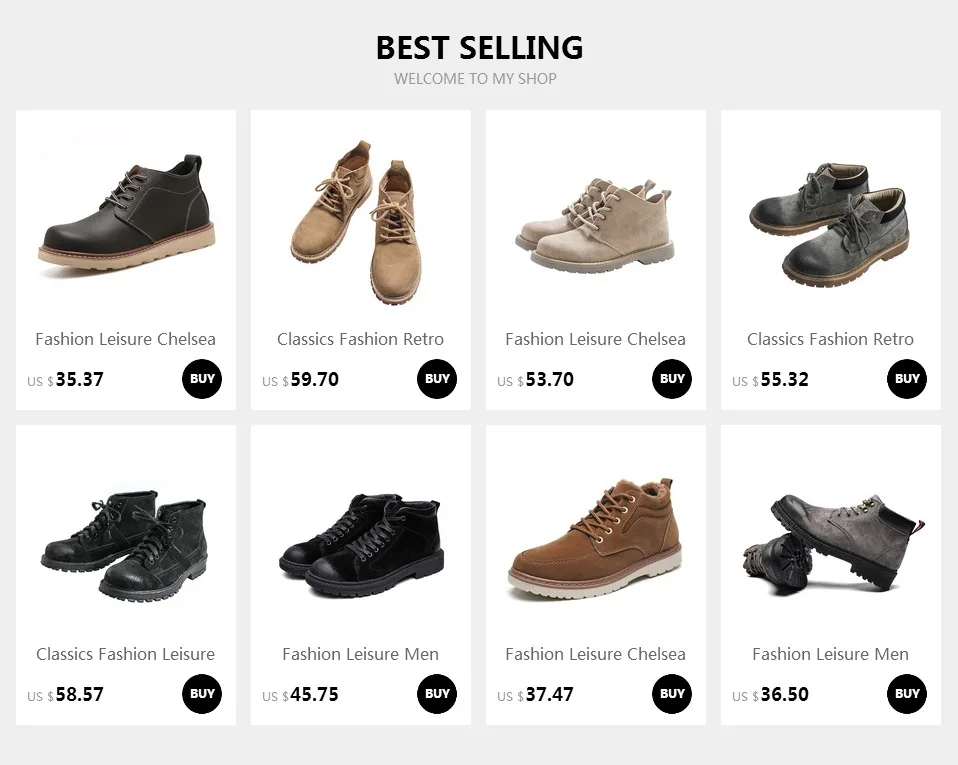Open the black suede boots image, bottom row
The width and height of the screenshot is (958, 765).
coord(362,546)
